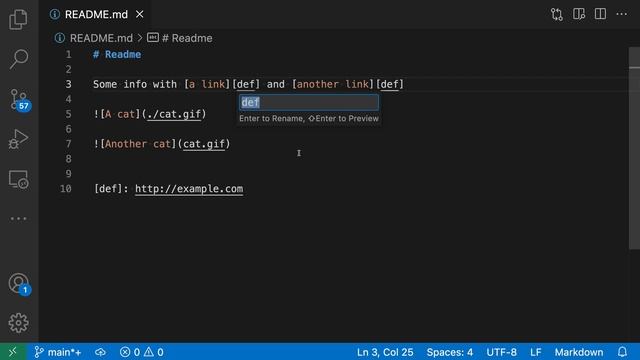This screenshot has height=360, width=640.
Task: Click line number 5 in the gutter
Action: click(69, 114)
